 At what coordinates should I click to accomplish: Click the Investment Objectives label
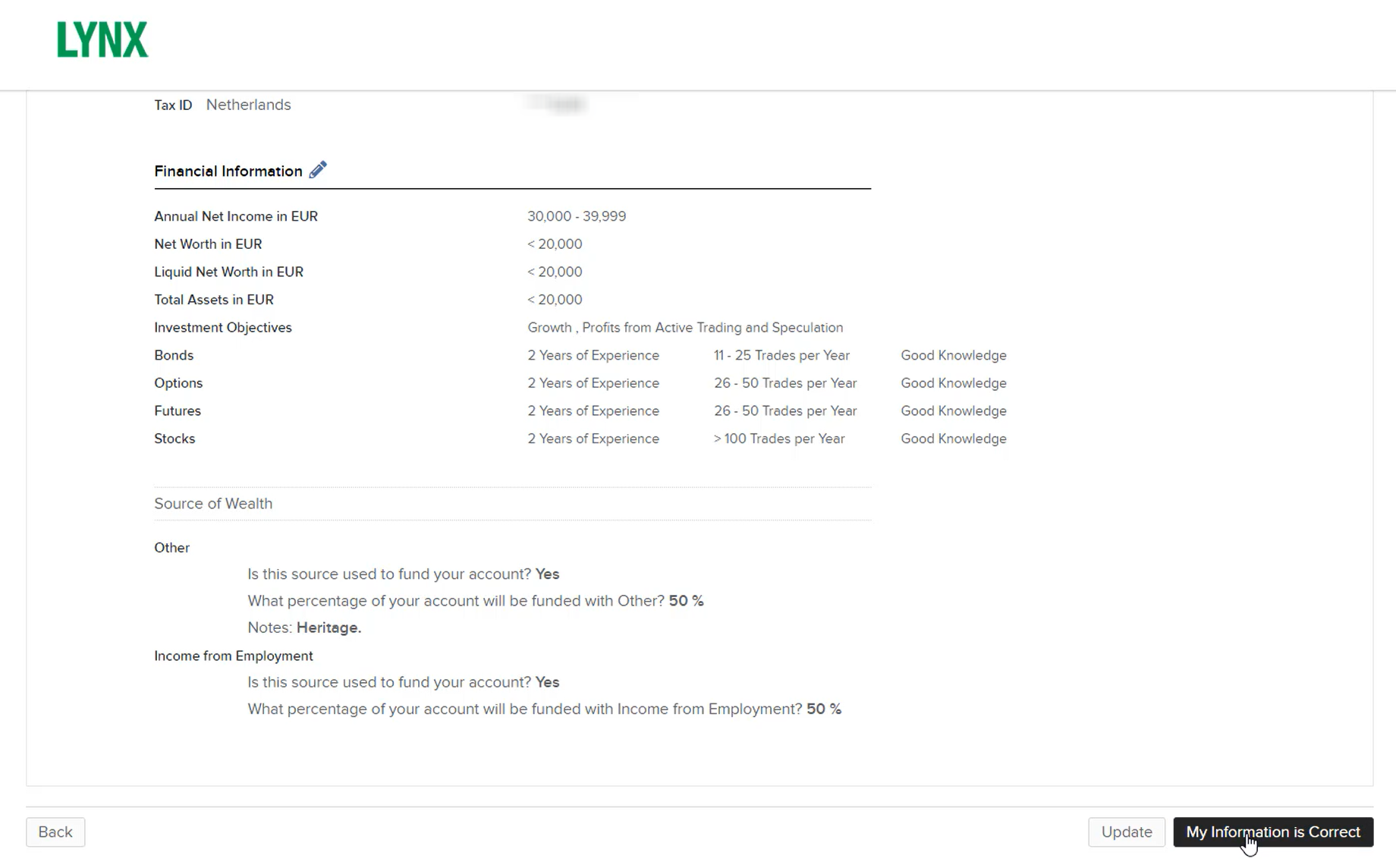click(223, 328)
